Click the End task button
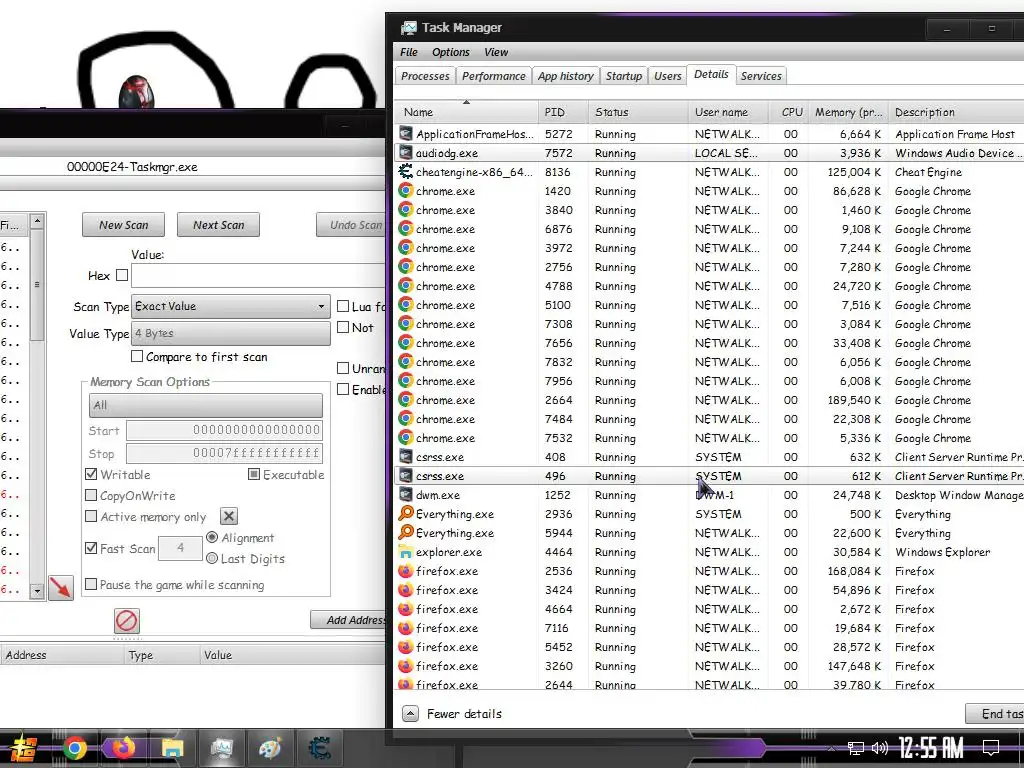 pyautogui.click(x=995, y=714)
